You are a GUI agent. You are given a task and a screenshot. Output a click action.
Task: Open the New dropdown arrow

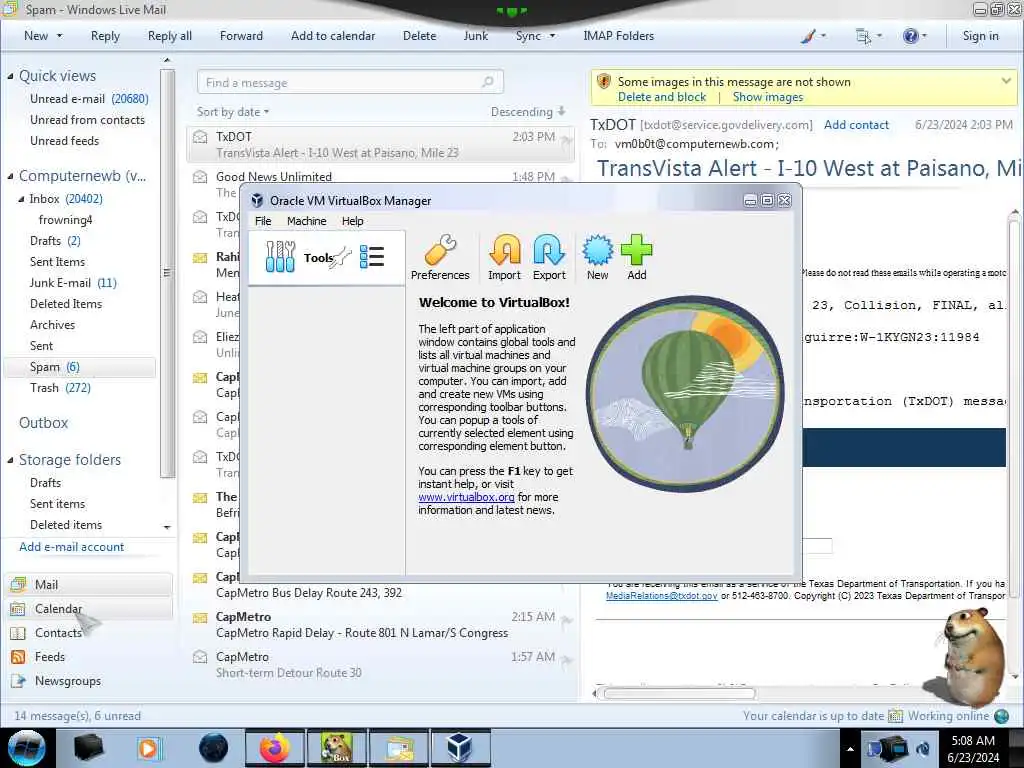point(59,36)
